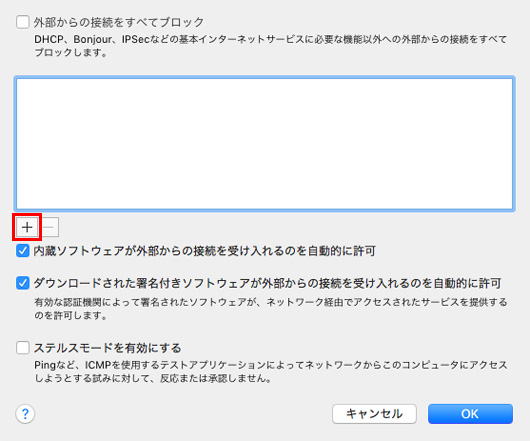Click the のを許可します。 text line
This screenshot has width=530, height=441.
(71, 315)
